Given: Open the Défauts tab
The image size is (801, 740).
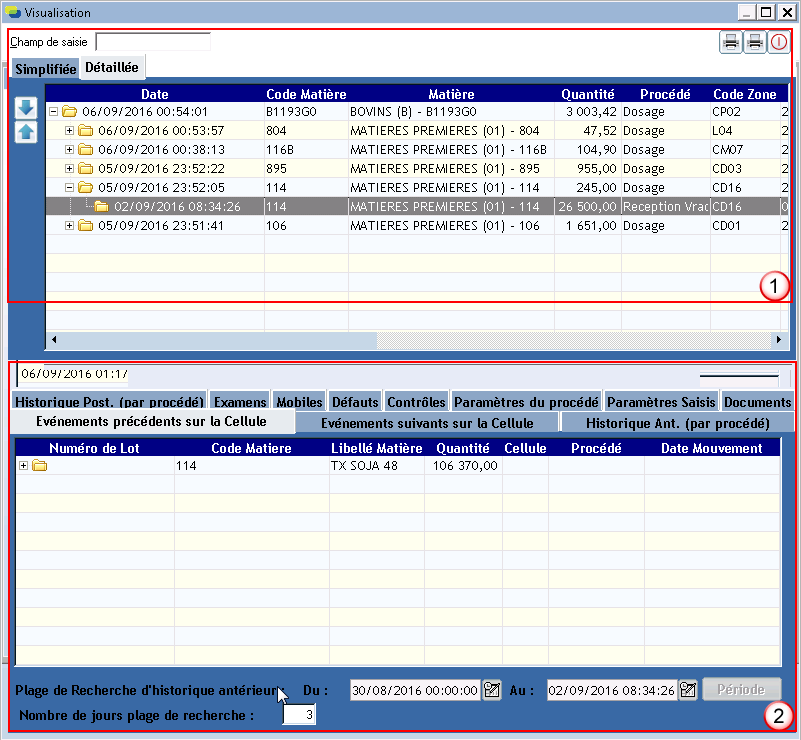Looking at the screenshot, I should coord(355,401).
